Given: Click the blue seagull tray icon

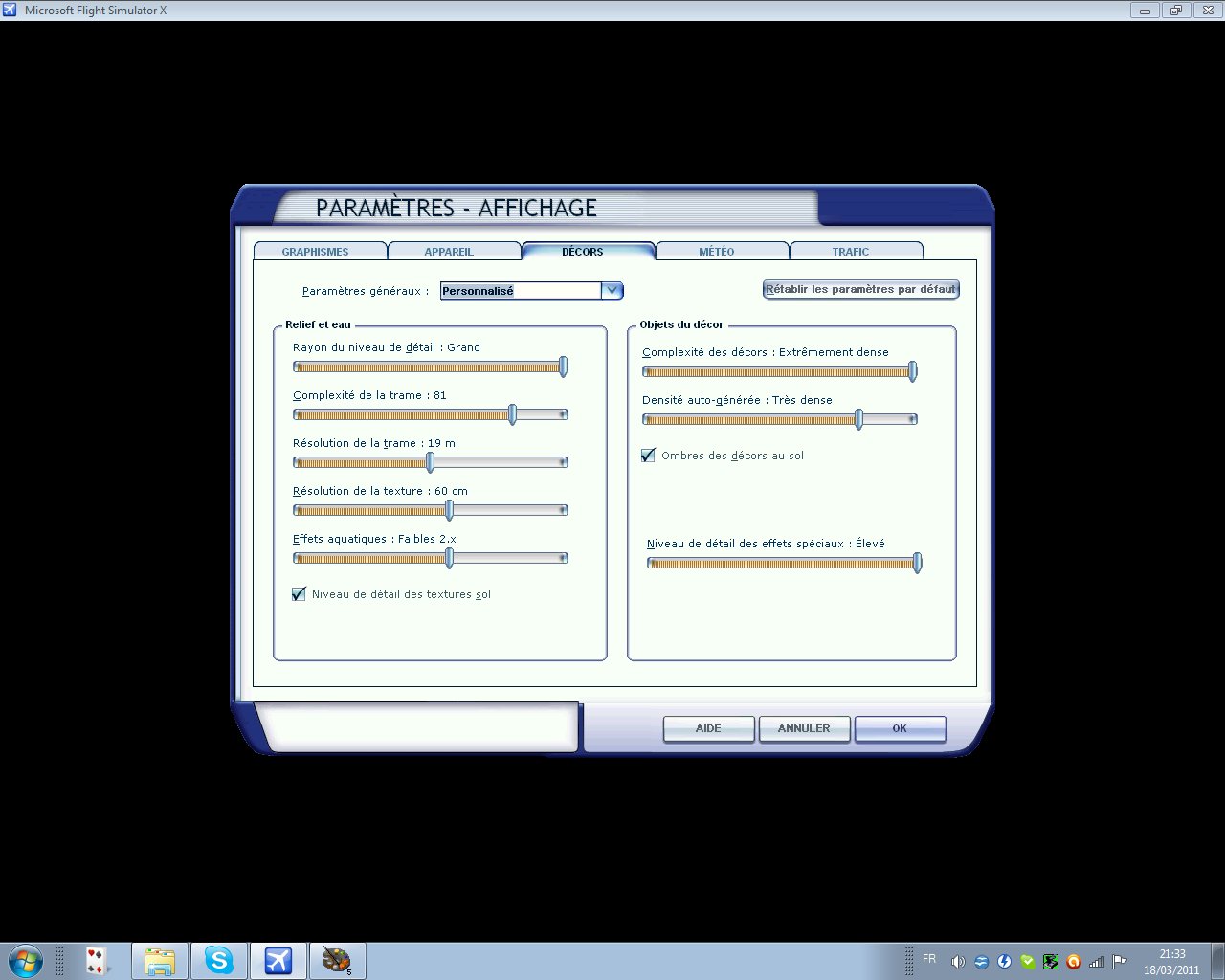Looking at the screenshot, I should coord(981,962).
